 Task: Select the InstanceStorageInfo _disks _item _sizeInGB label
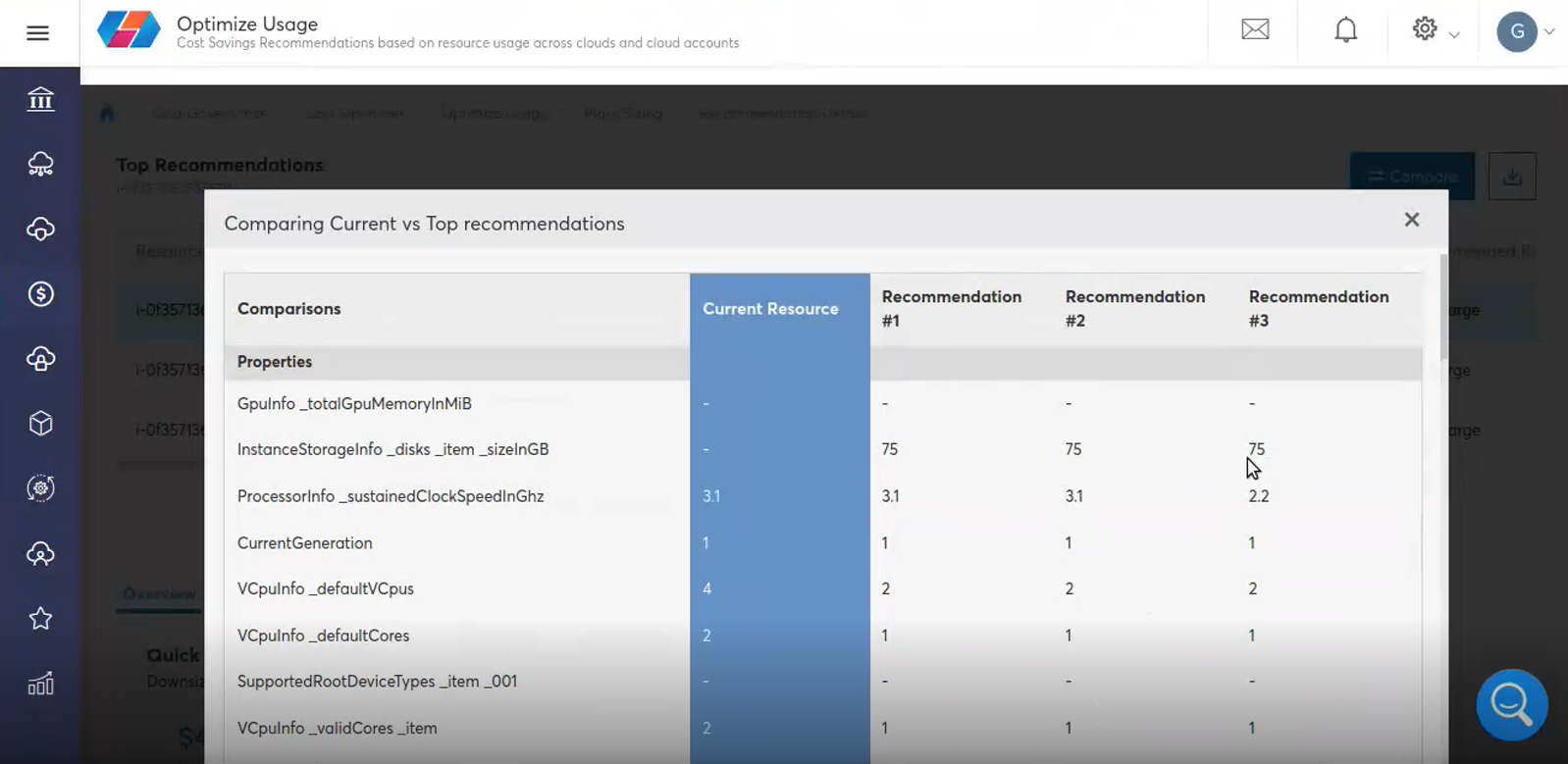(x=392, y=449)
